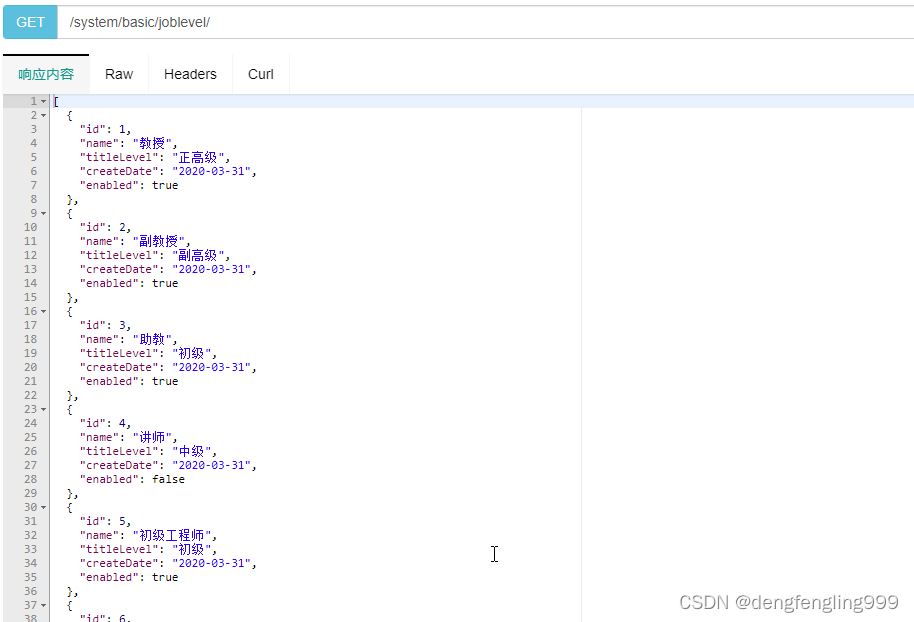Image resolution: width=914 pixels, height=622 pixels.
Task: Click the GET method button
Action: (x=30, y=22)
